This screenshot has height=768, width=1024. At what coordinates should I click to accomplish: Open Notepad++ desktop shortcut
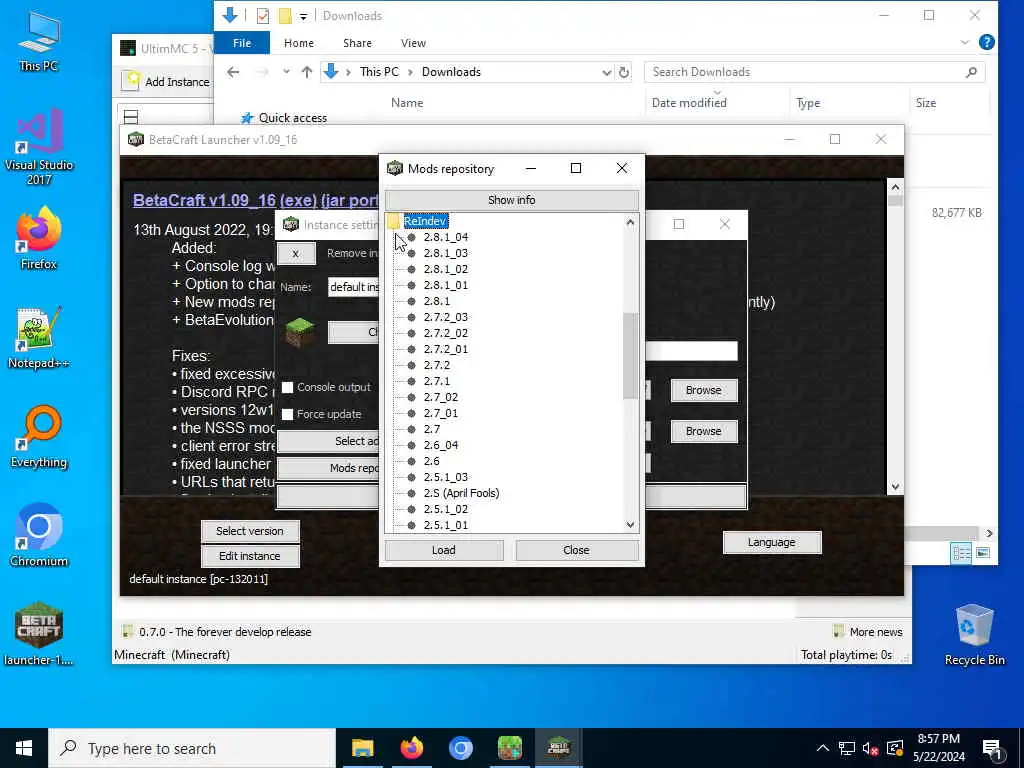[x=39, y=338]
